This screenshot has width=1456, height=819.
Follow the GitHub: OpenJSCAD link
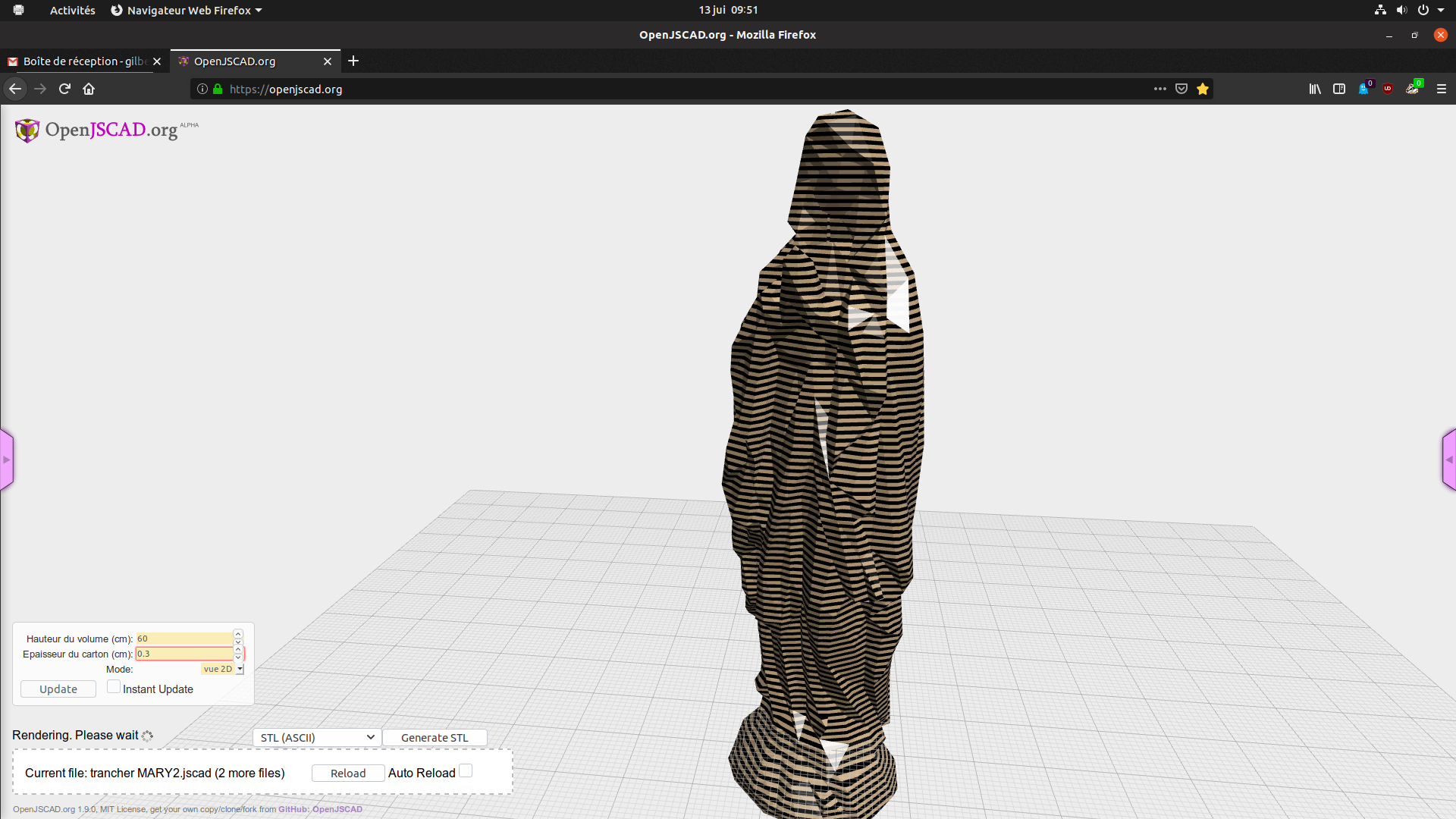click(321, 809)
